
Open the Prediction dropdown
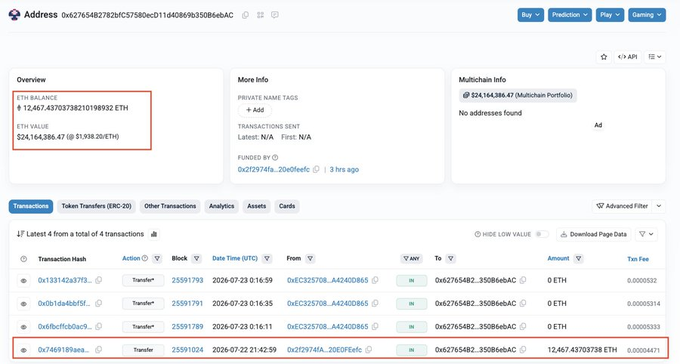[x=570, y=15]
